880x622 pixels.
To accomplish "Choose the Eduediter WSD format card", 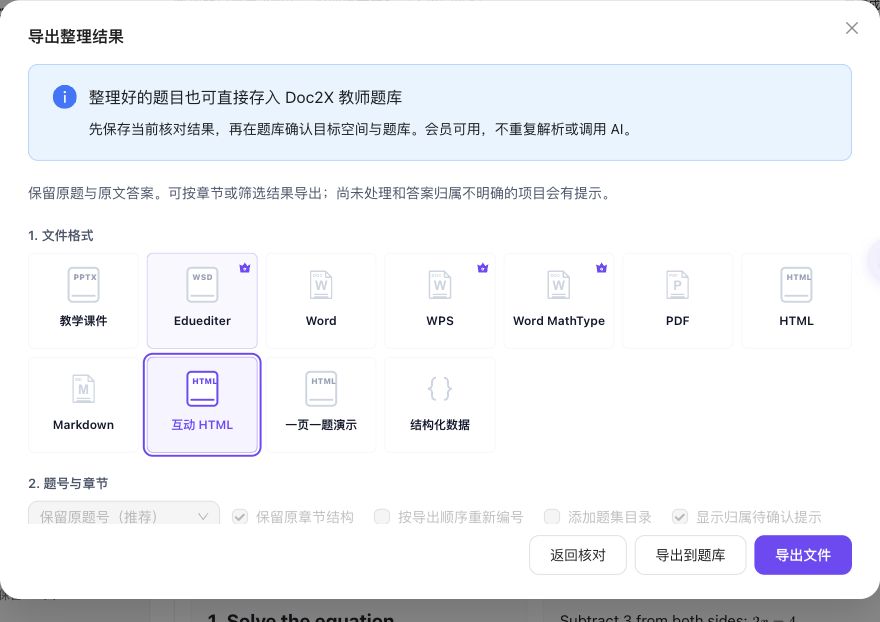I will click(x=202, y=301).
